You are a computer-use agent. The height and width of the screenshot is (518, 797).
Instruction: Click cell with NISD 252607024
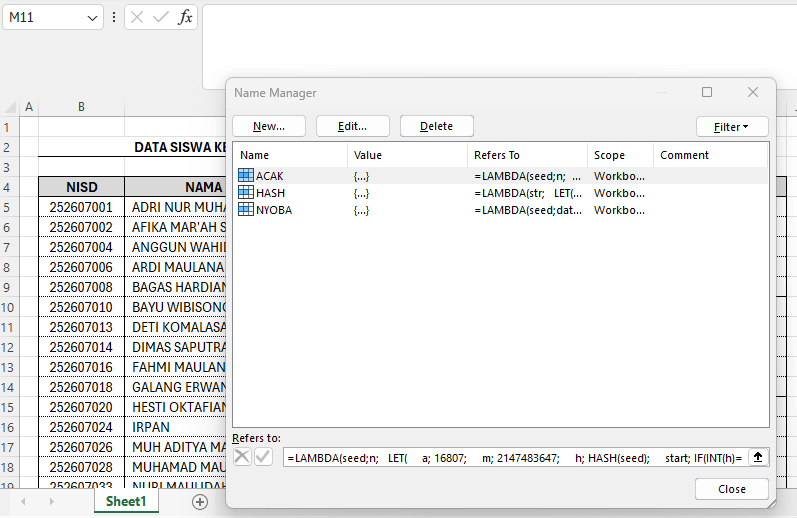pyautogui.click(x=81, y=428)
